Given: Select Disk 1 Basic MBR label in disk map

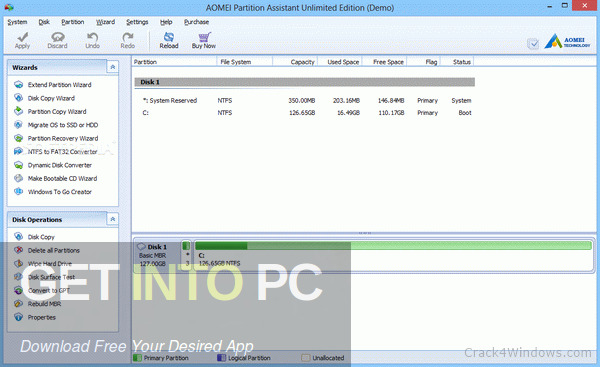Looking at the screenshot, I should 157,255.
